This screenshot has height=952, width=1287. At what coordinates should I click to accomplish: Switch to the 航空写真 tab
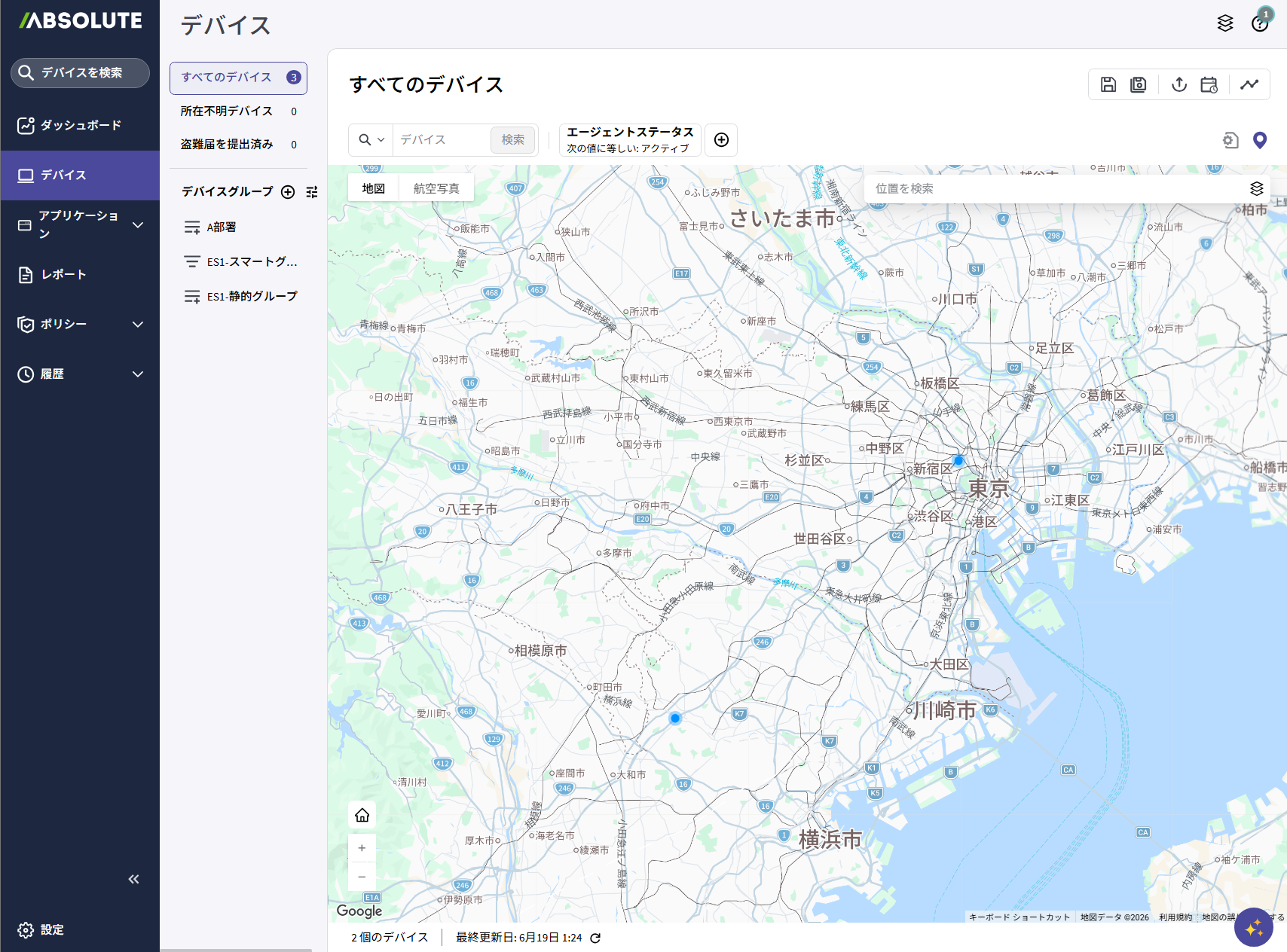436,188
